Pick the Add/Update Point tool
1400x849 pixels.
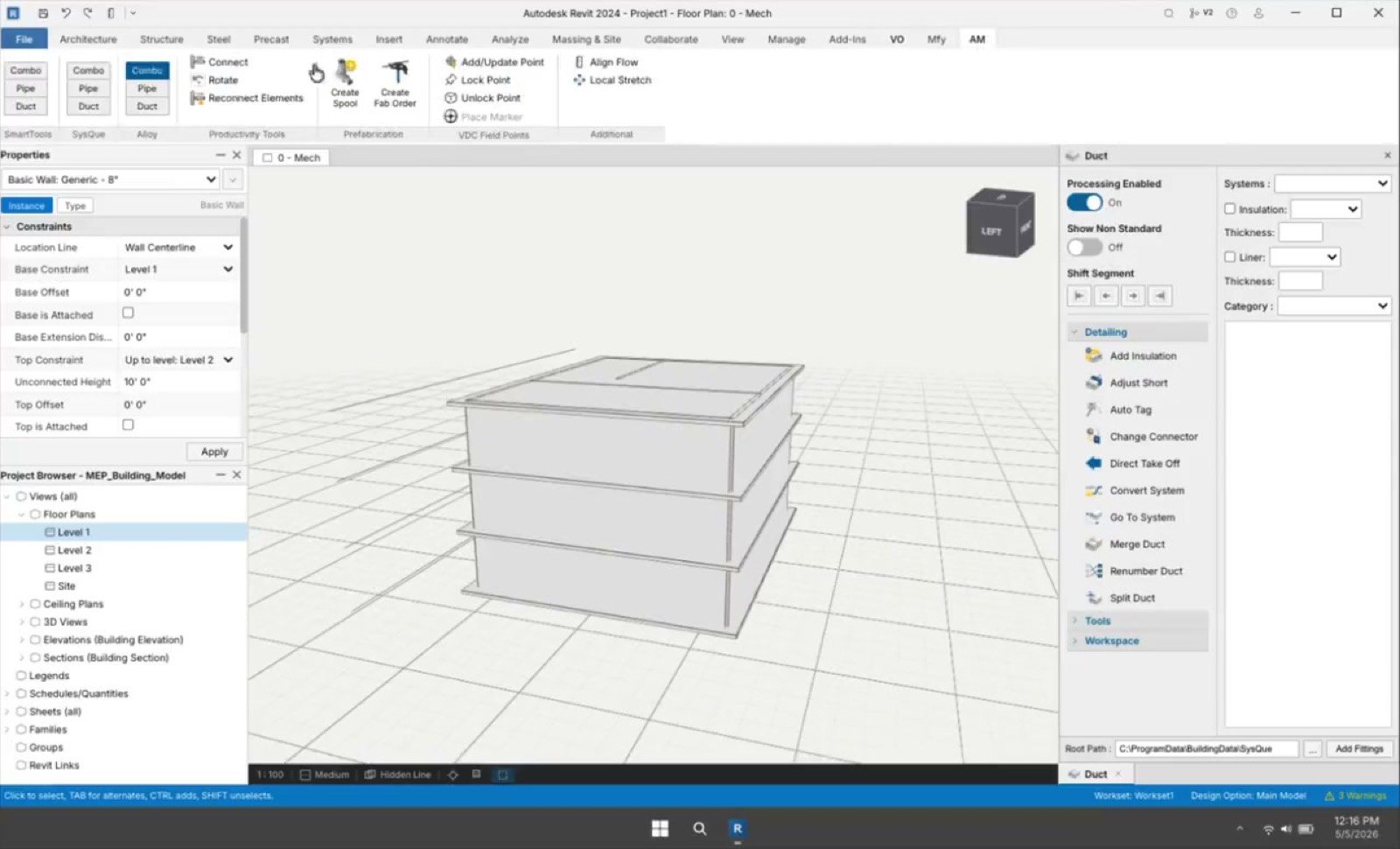(494, 62)
